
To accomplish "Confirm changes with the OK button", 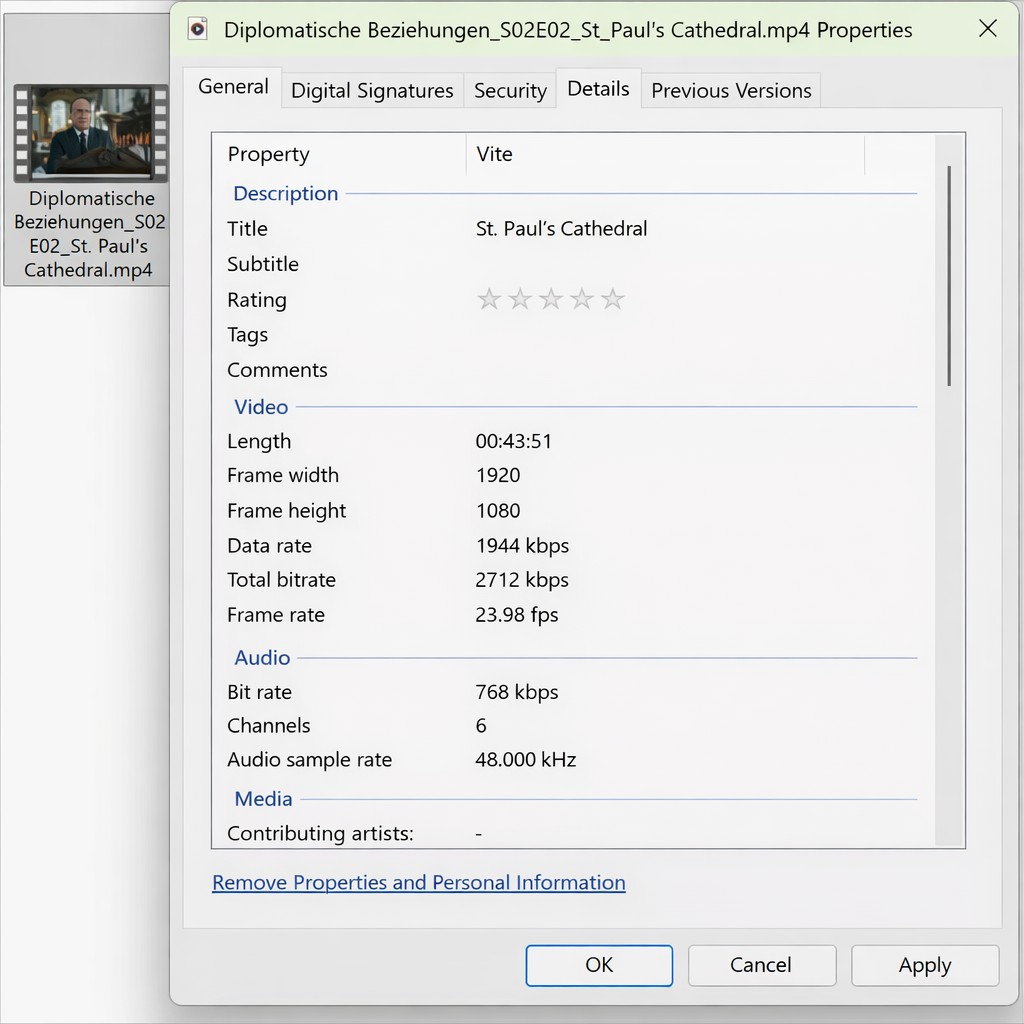I will click(599, 965).
